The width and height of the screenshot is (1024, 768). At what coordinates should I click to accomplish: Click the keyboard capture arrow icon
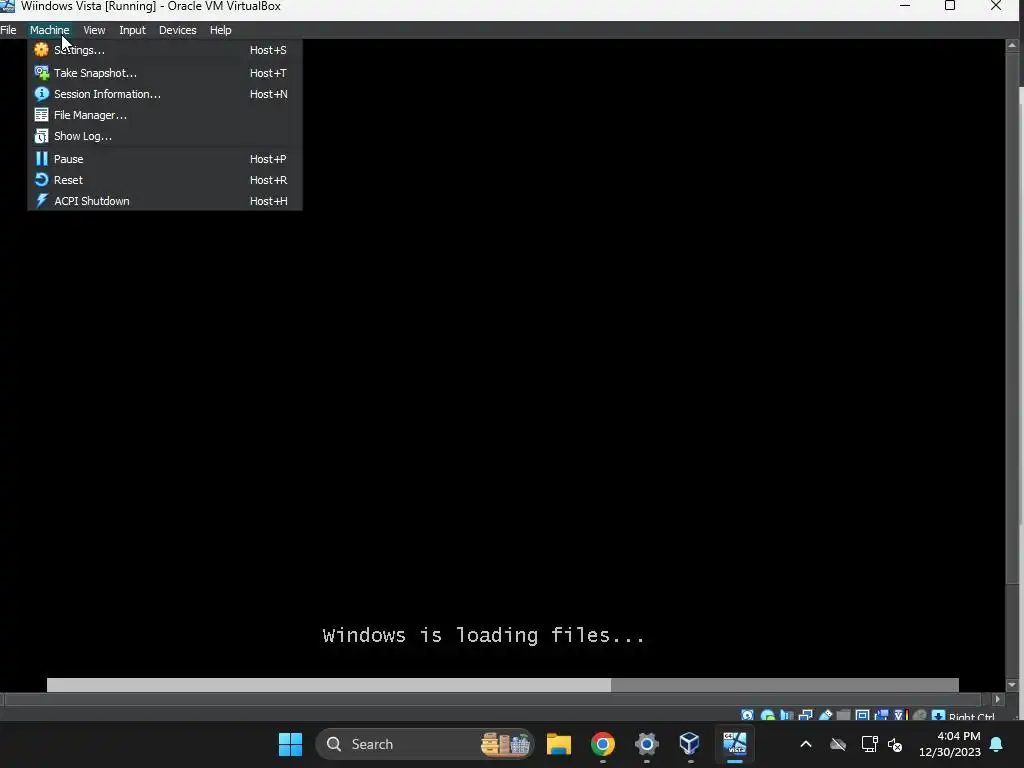pos(938,715)
